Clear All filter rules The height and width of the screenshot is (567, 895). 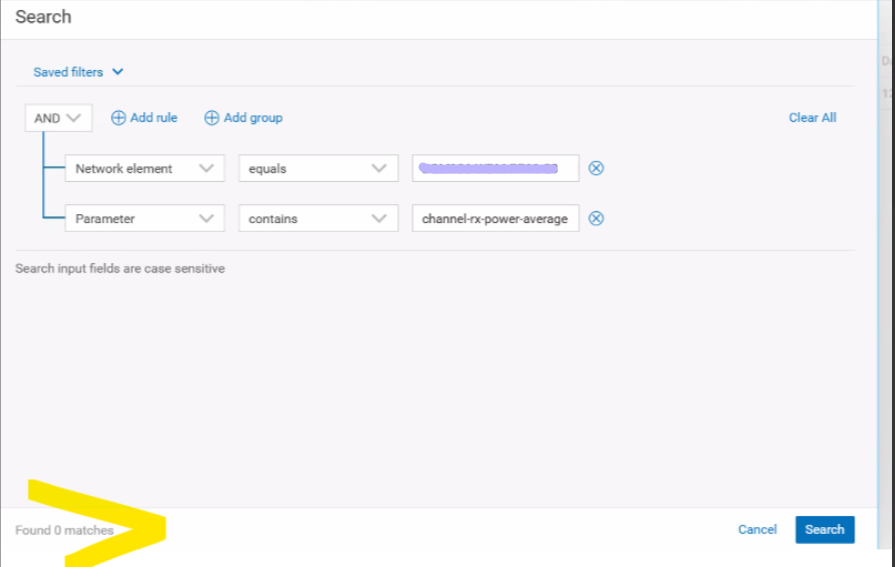[x=812, y=118]
